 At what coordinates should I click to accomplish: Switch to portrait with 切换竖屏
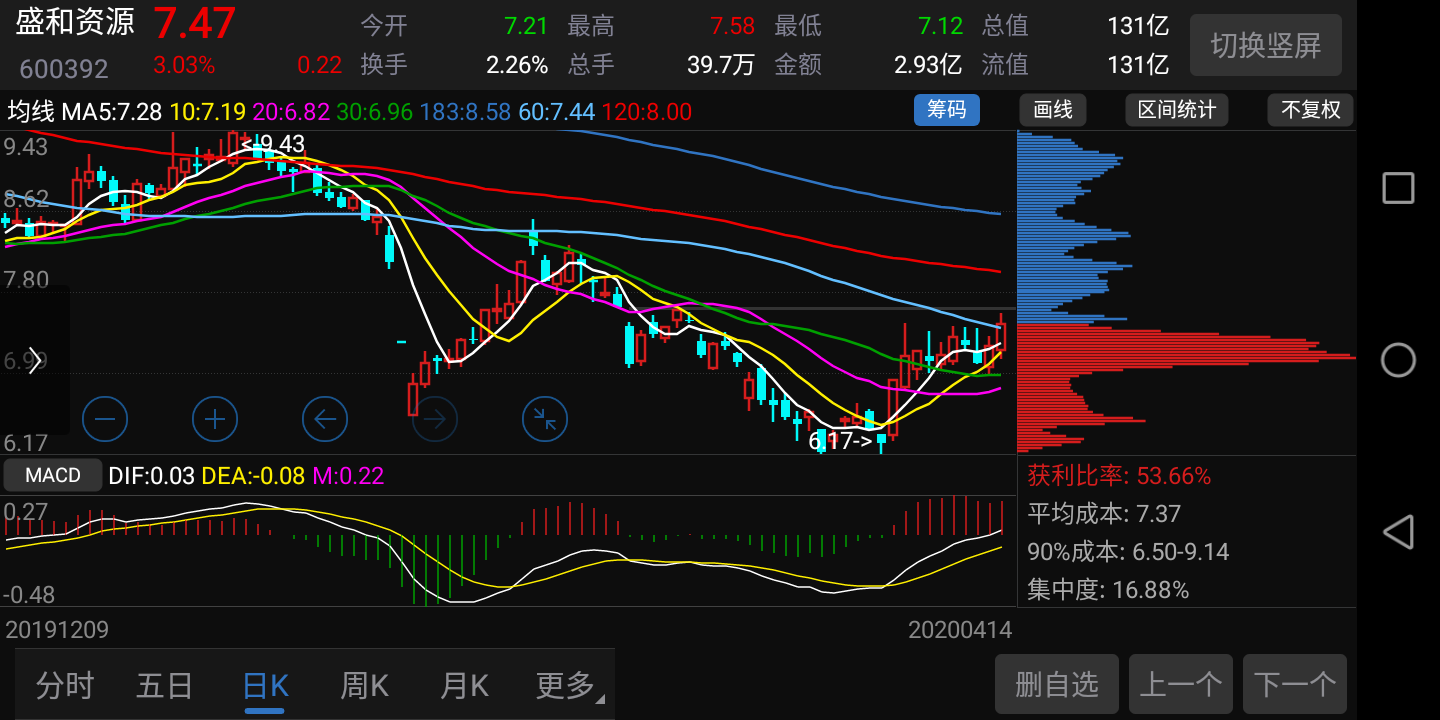1266,45
